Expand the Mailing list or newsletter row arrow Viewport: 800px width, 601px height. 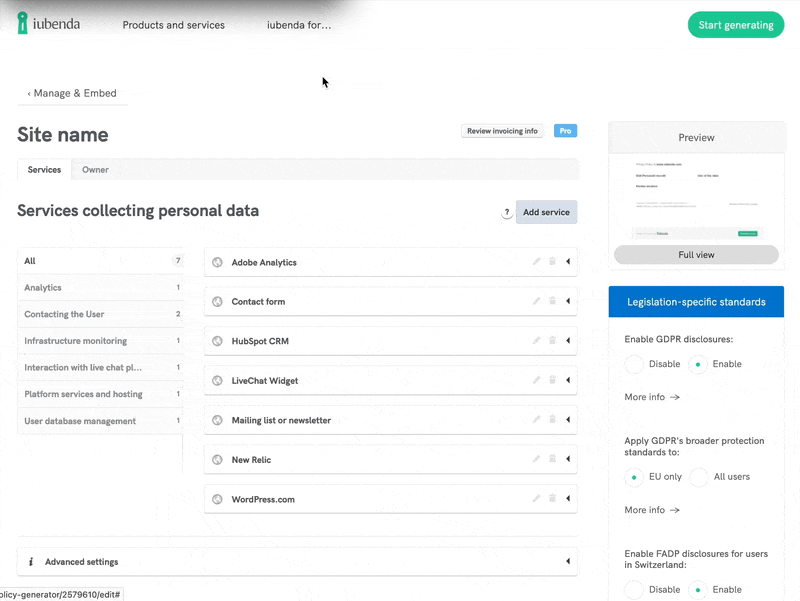[568, 420]
